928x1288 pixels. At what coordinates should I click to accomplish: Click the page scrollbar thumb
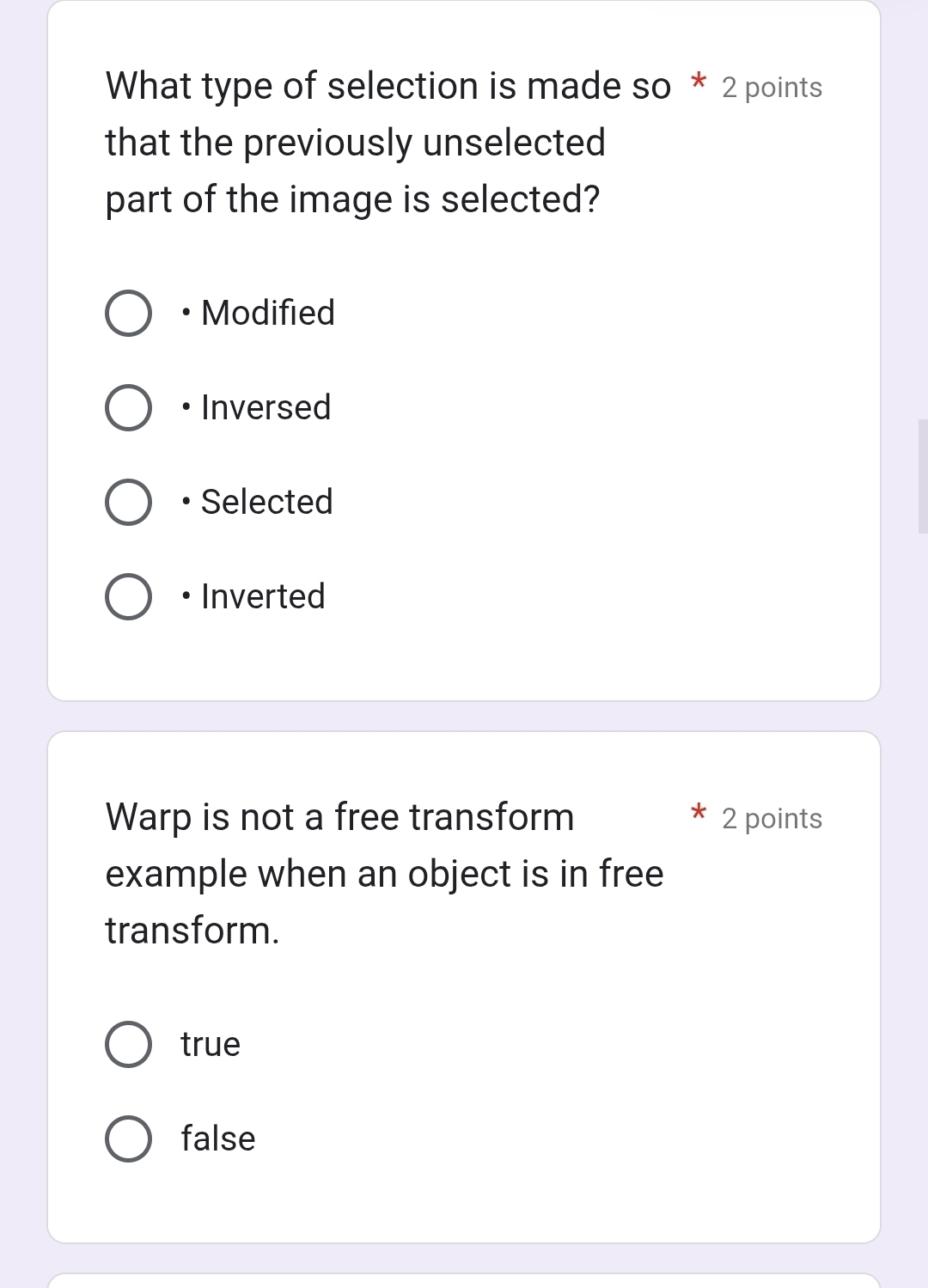pyautogui.click(x=922, y=476)
